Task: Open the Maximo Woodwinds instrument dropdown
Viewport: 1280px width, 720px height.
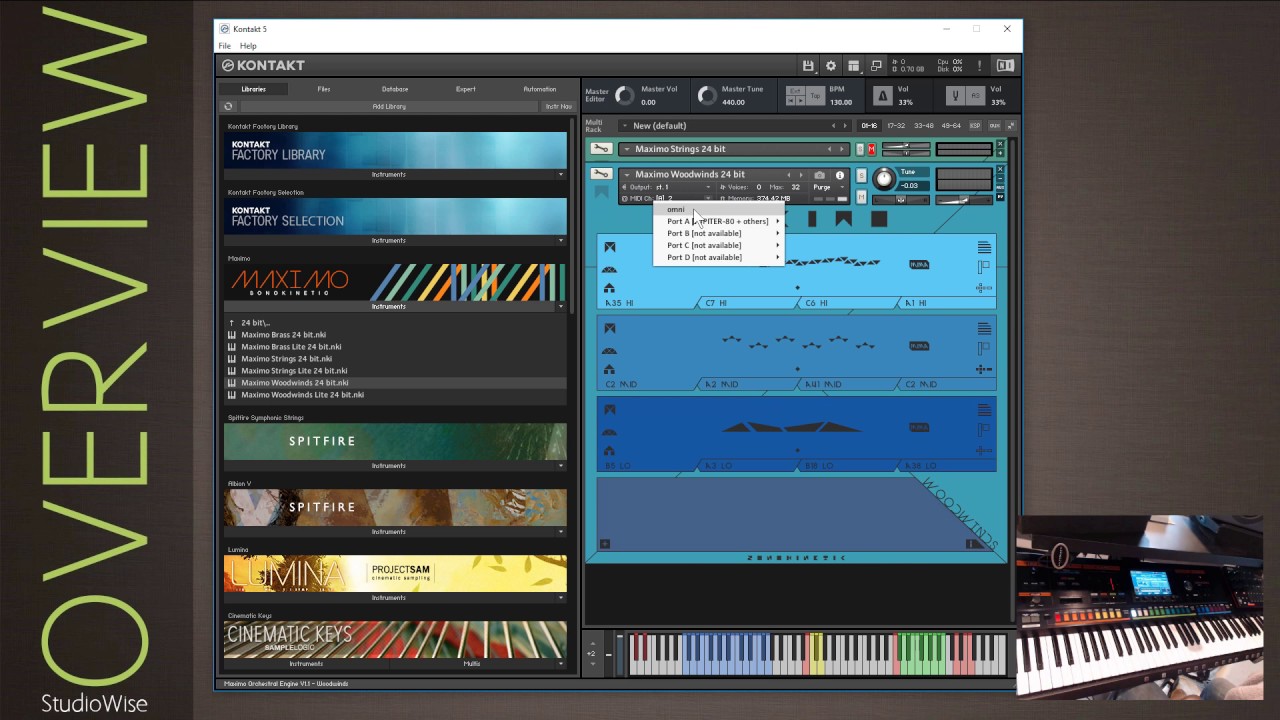Action: (x=625, y=175)
